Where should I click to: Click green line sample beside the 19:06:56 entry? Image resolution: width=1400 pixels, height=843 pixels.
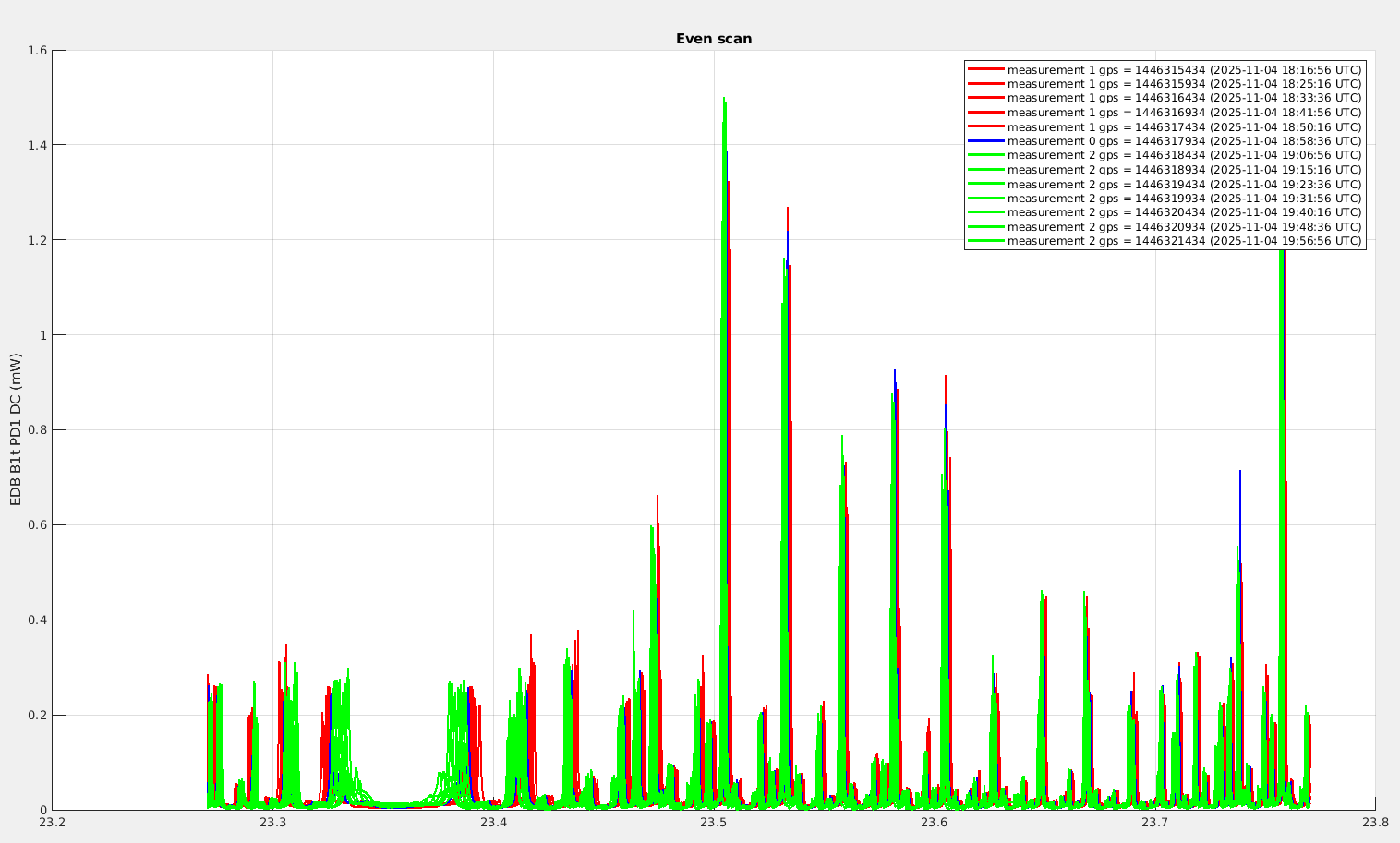(x=985, y=156)
